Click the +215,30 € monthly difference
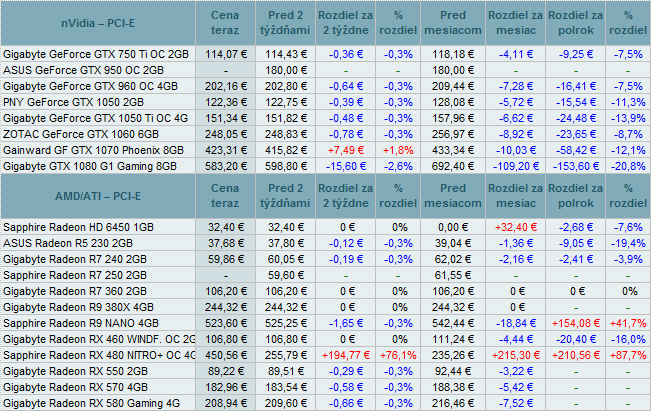Image resolution: width=651 pixels, height=411 pixels. tap(516, 355)
